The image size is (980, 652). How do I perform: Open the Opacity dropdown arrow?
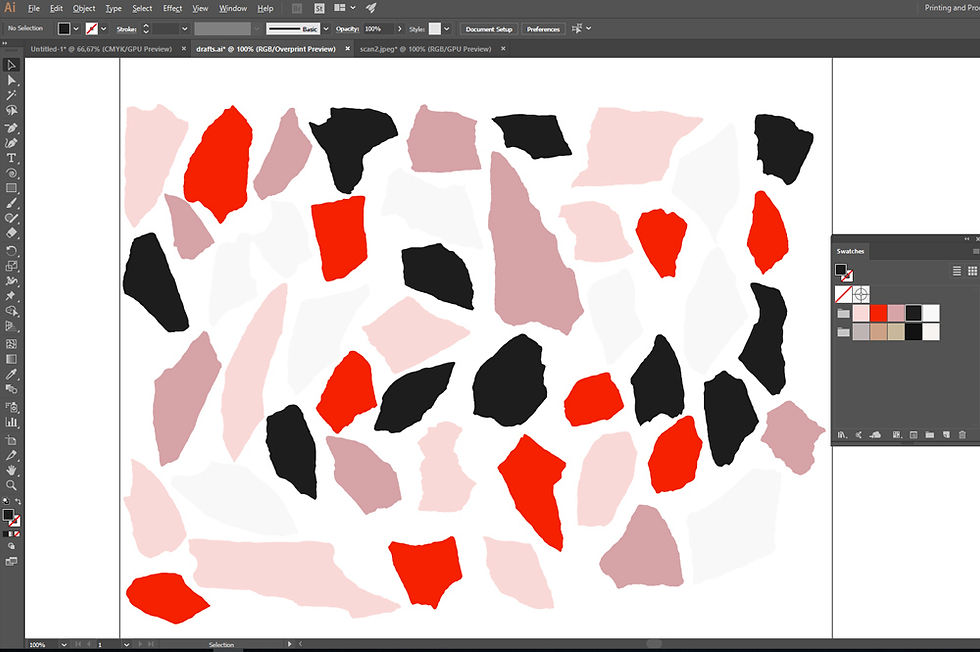coord(400,28)
